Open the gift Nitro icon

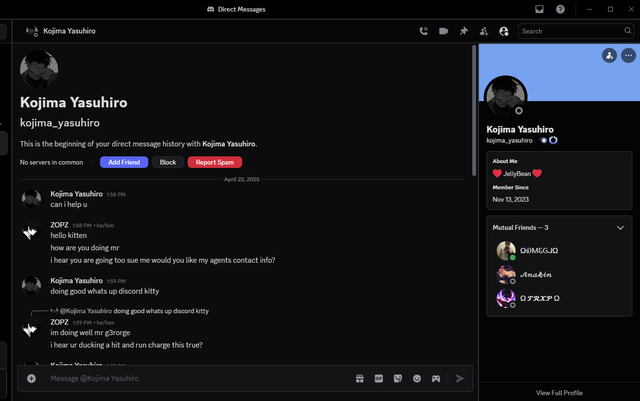360,379
